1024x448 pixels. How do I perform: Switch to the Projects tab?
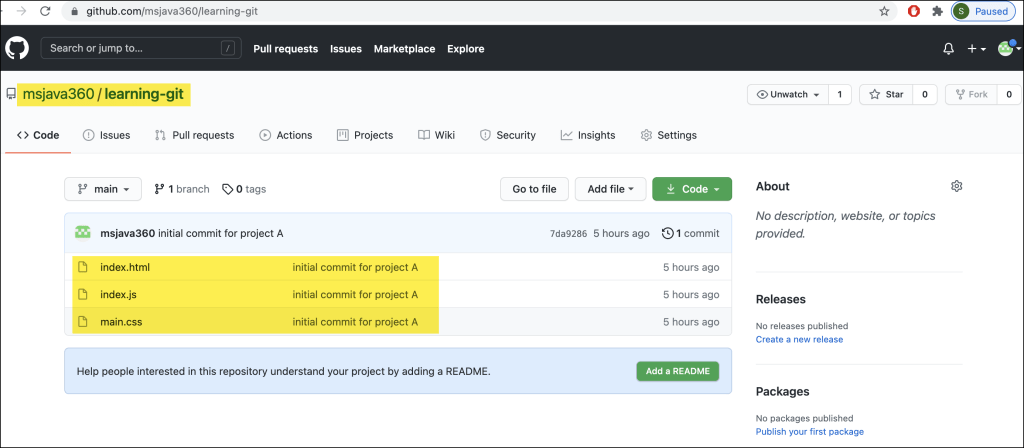(364, 135)
